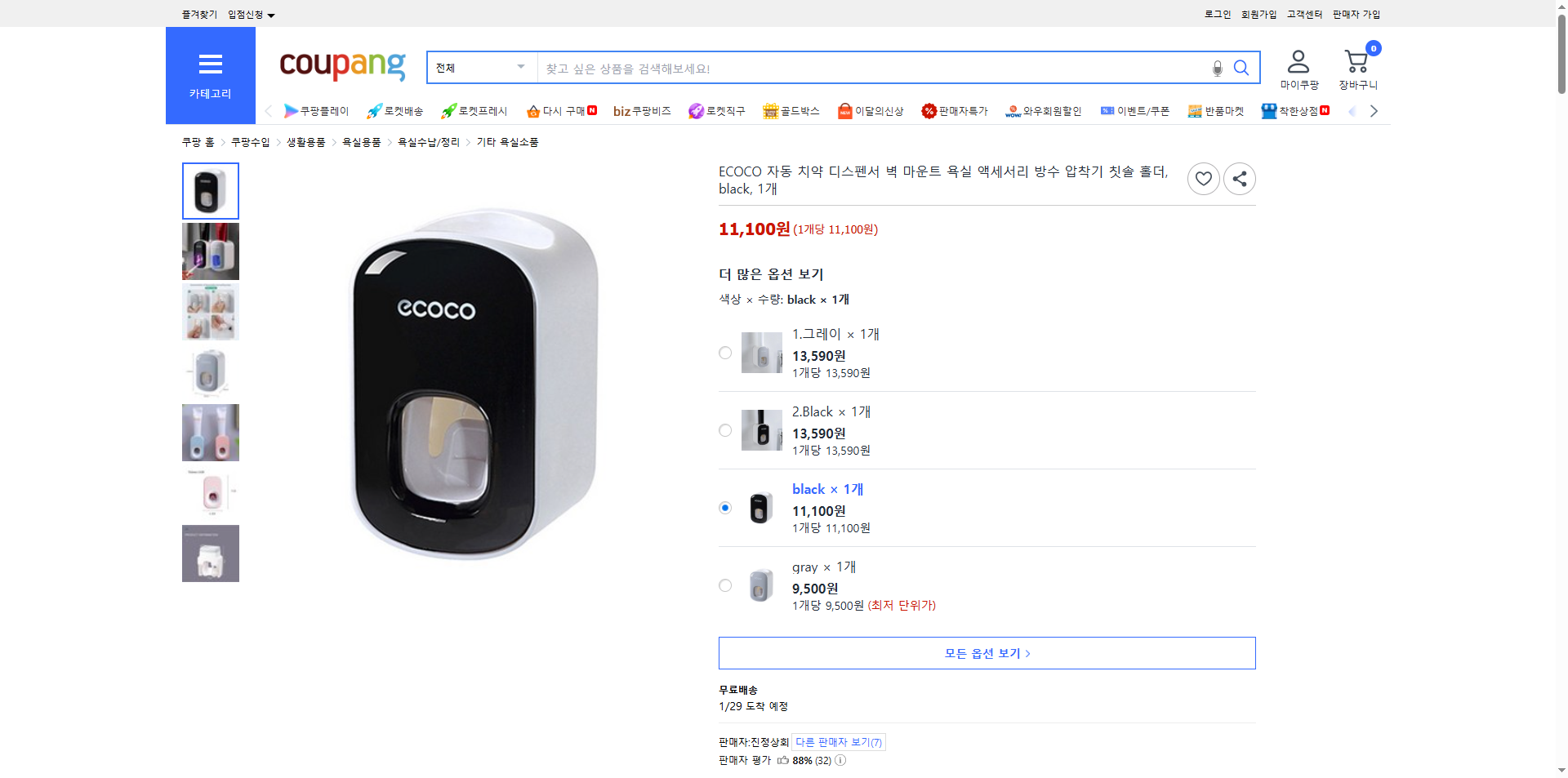Click the search magnifier icon
This screenshot has width=1568, height=778.
coord(1241,68)
